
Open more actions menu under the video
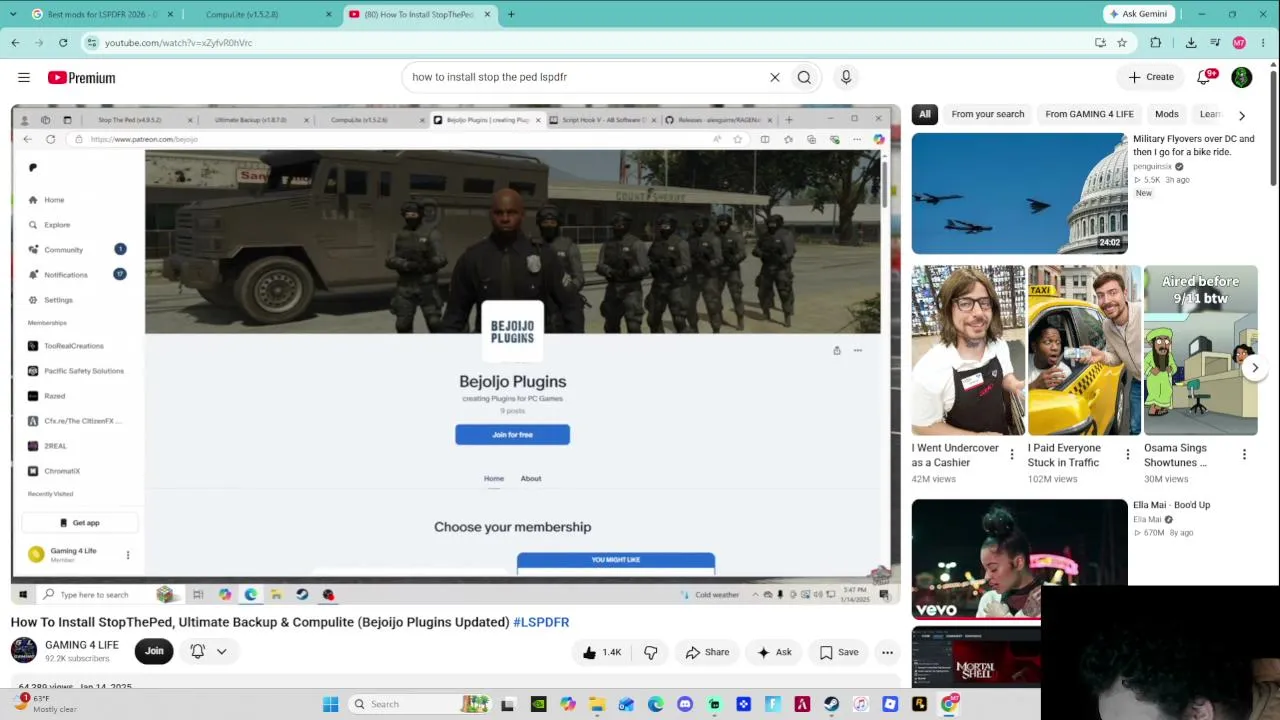887,652
